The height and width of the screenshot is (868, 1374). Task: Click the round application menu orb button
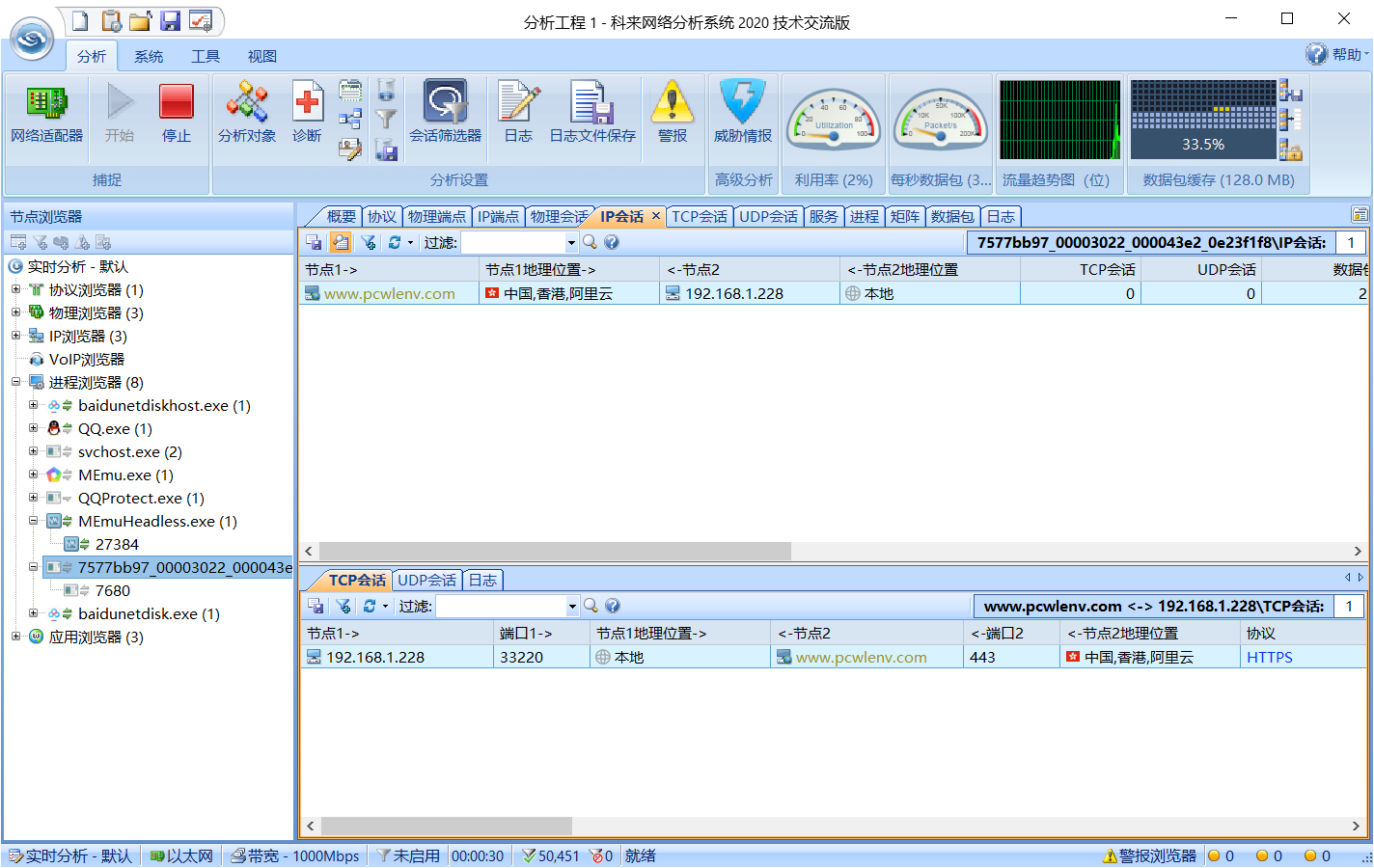pyautogui.click(x=32, y=39)
